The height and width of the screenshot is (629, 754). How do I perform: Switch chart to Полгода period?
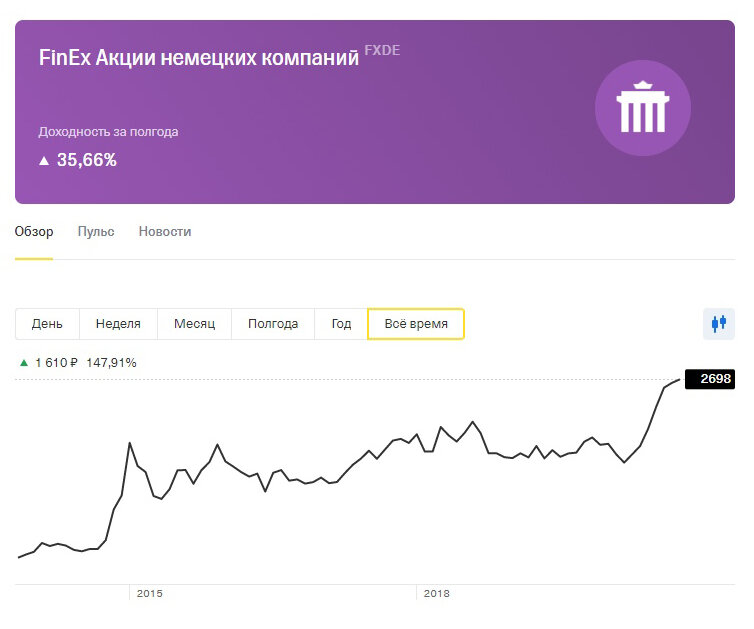coord(273,324)
